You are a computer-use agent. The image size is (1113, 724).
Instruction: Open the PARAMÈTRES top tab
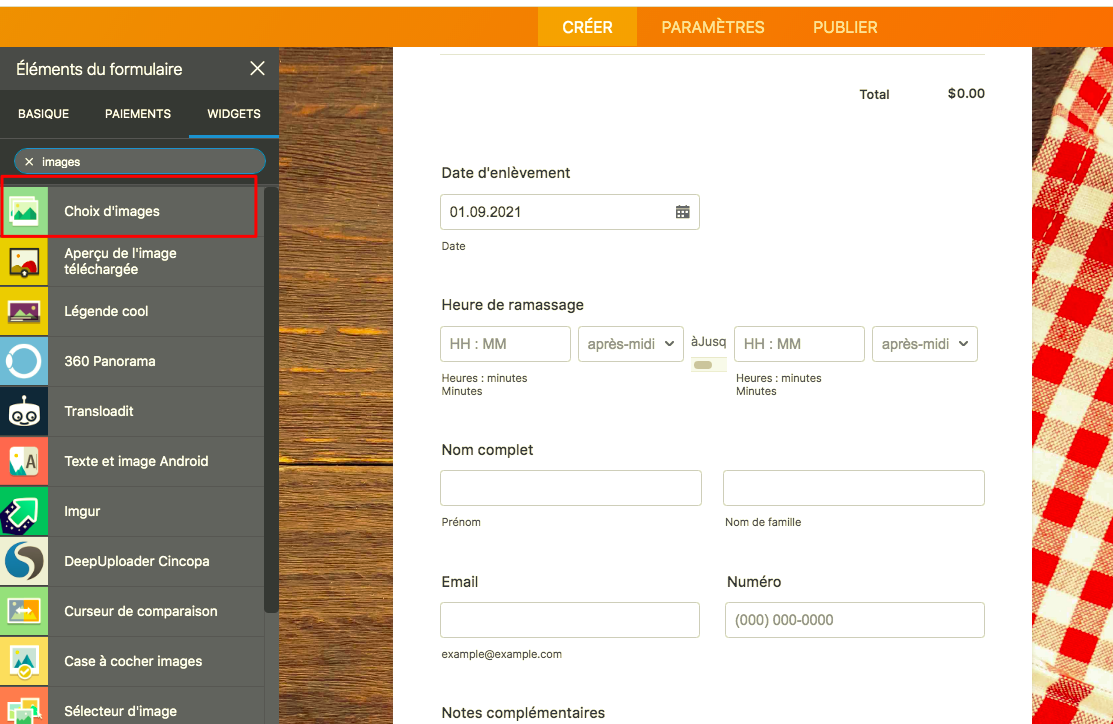[712, 27]
